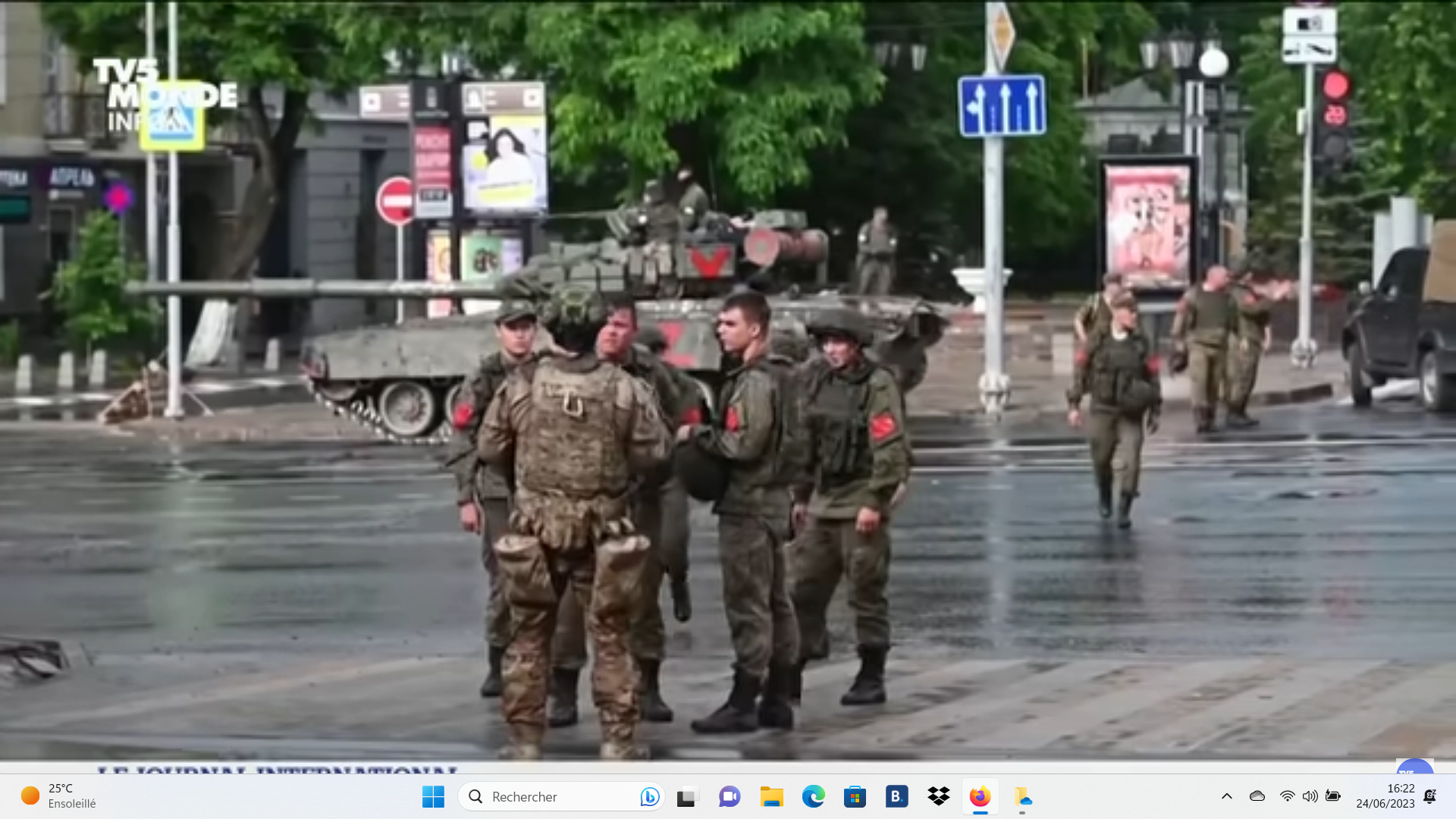Screen dimensions: 1456x819
Task: Open the clock and calendar flyout
Action: (x=1385, y=796)
